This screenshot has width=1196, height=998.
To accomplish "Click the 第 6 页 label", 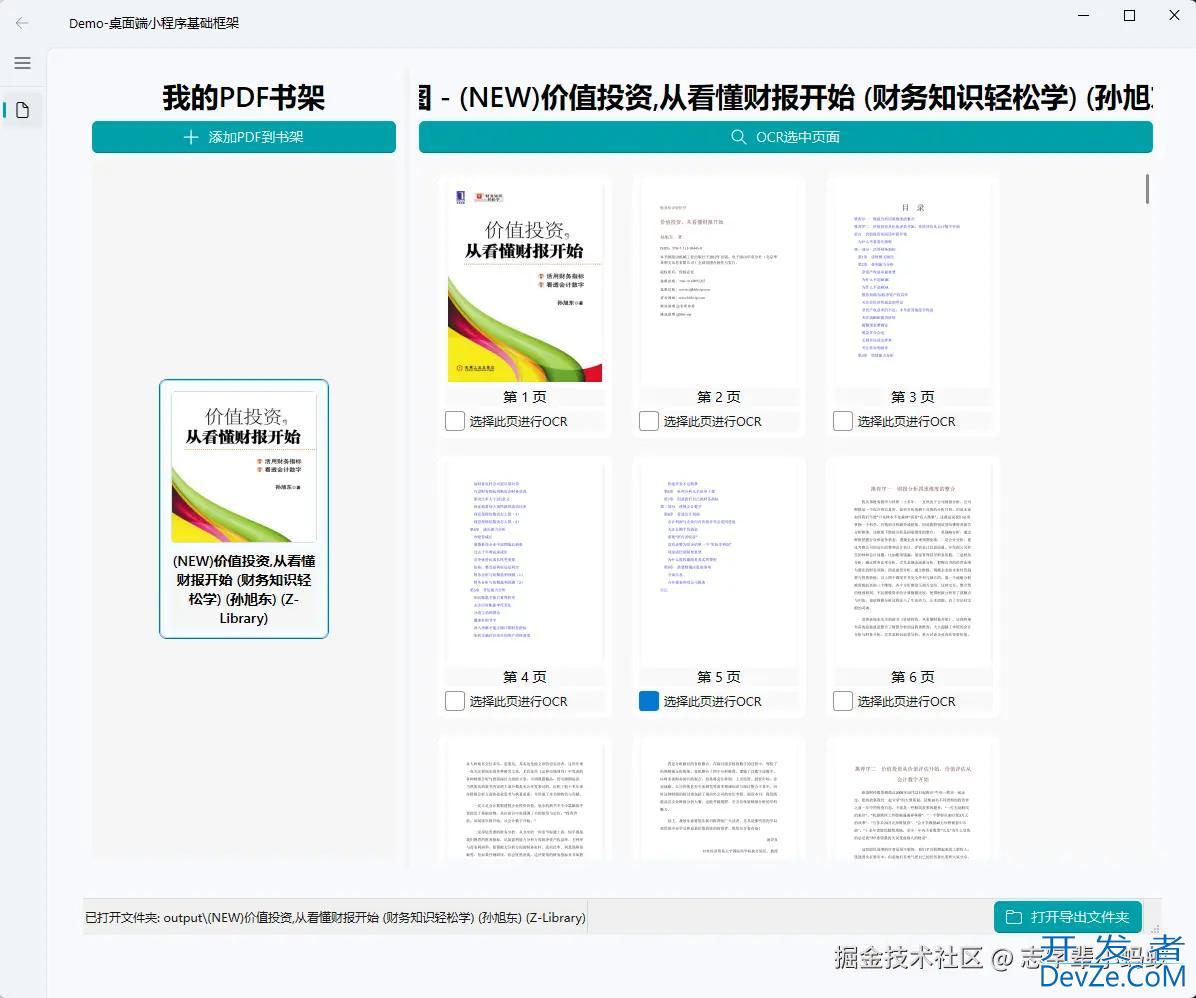I will click(912, 677).
